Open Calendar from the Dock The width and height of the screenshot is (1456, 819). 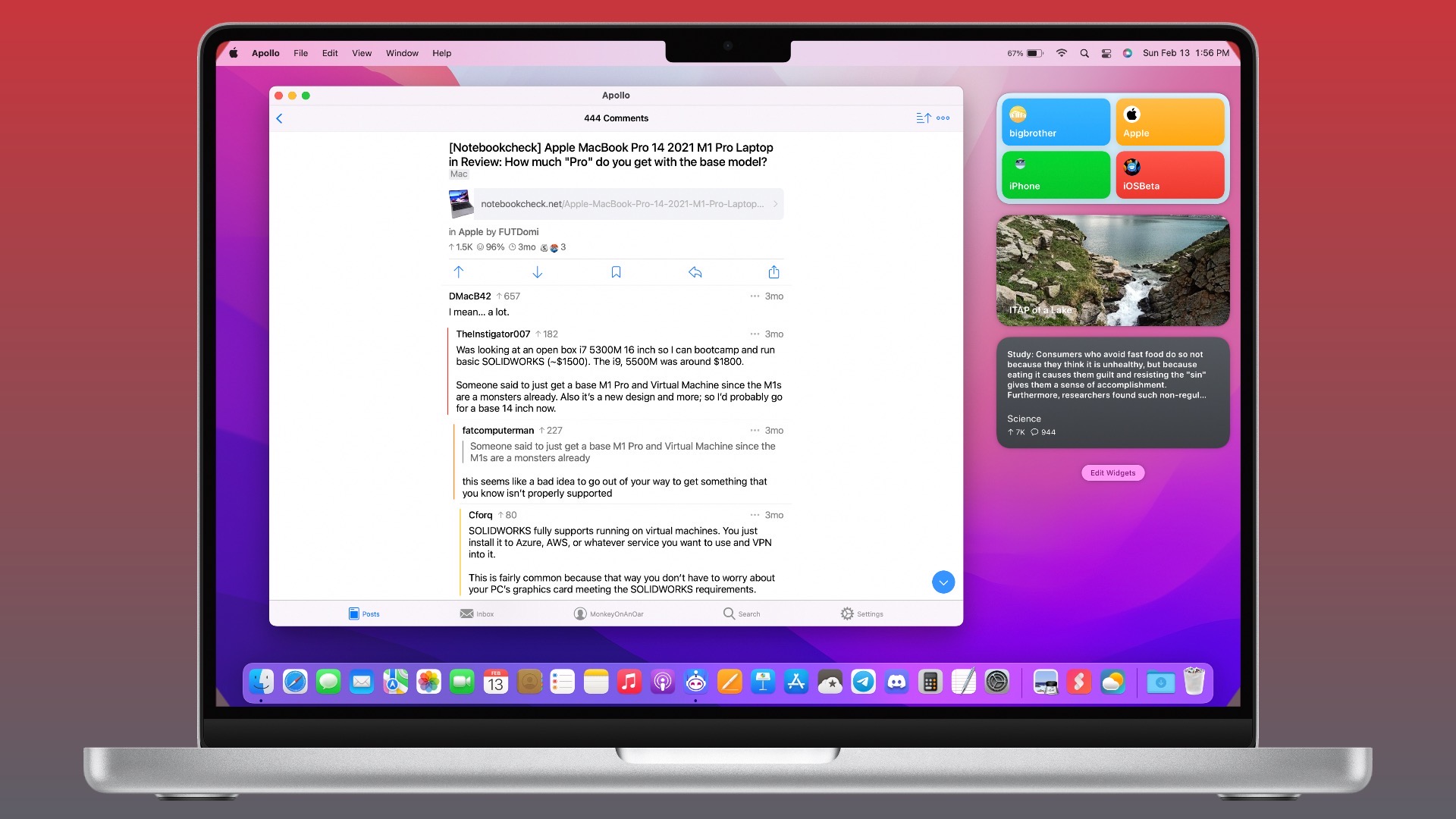(x=495, y=682)
